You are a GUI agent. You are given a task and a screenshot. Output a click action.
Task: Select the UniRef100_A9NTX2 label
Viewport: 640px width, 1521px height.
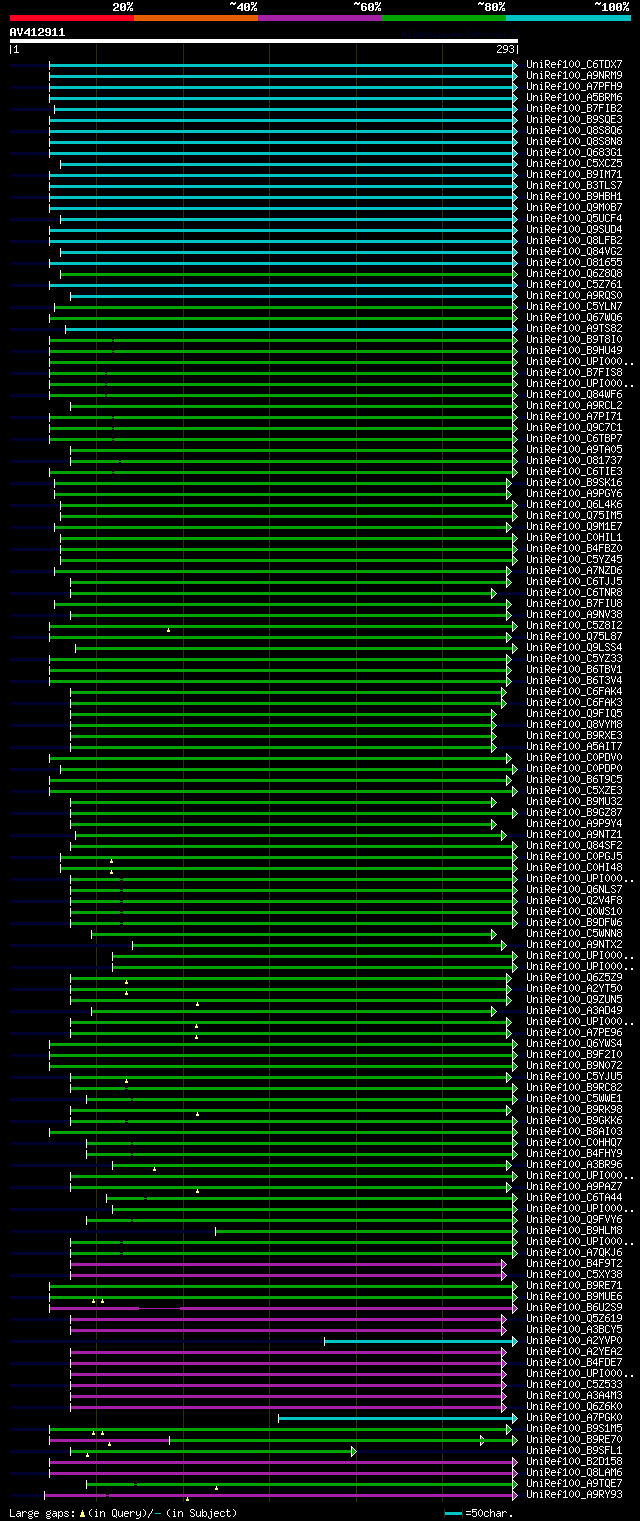pos(574,944)
